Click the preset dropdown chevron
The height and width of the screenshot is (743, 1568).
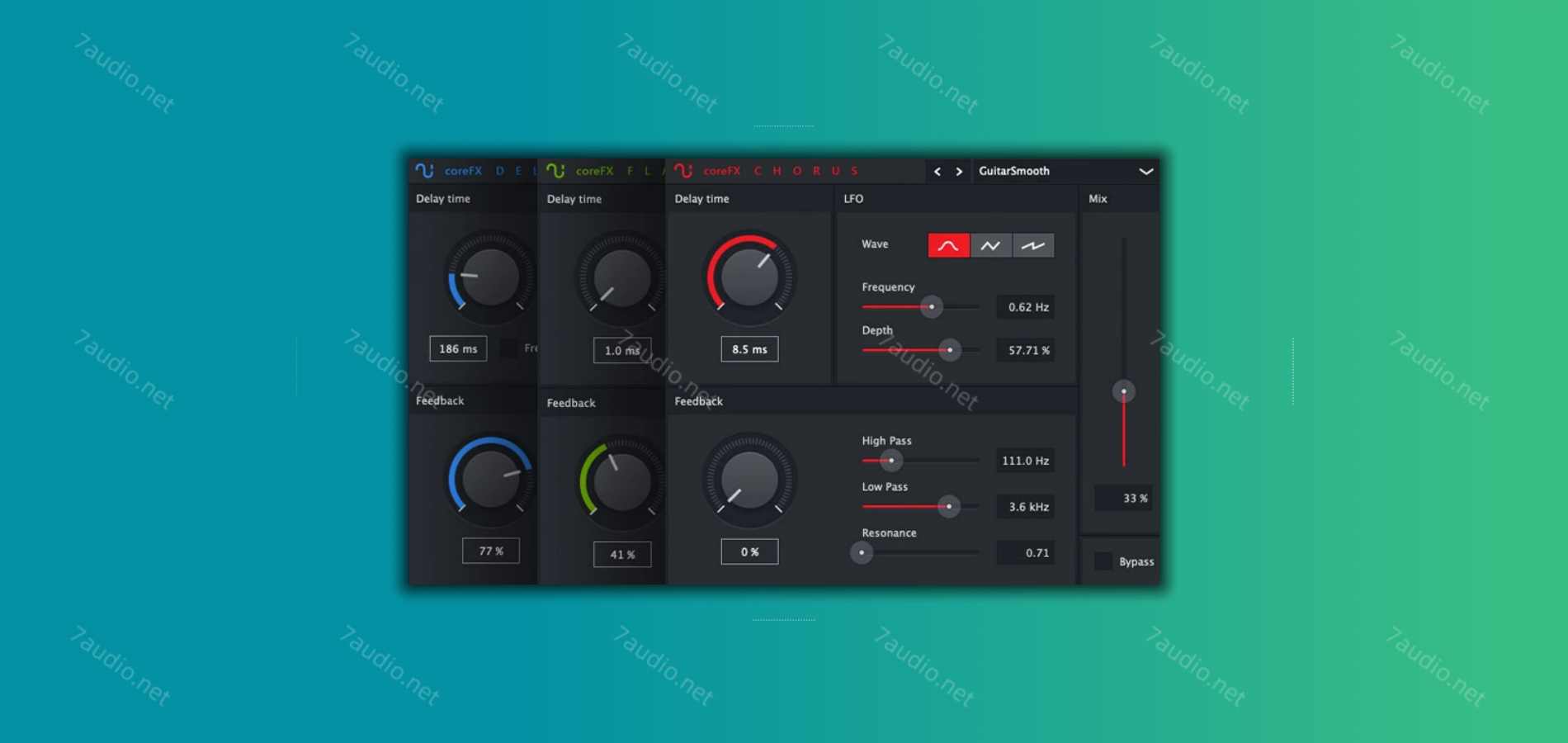coord(1145,171)
